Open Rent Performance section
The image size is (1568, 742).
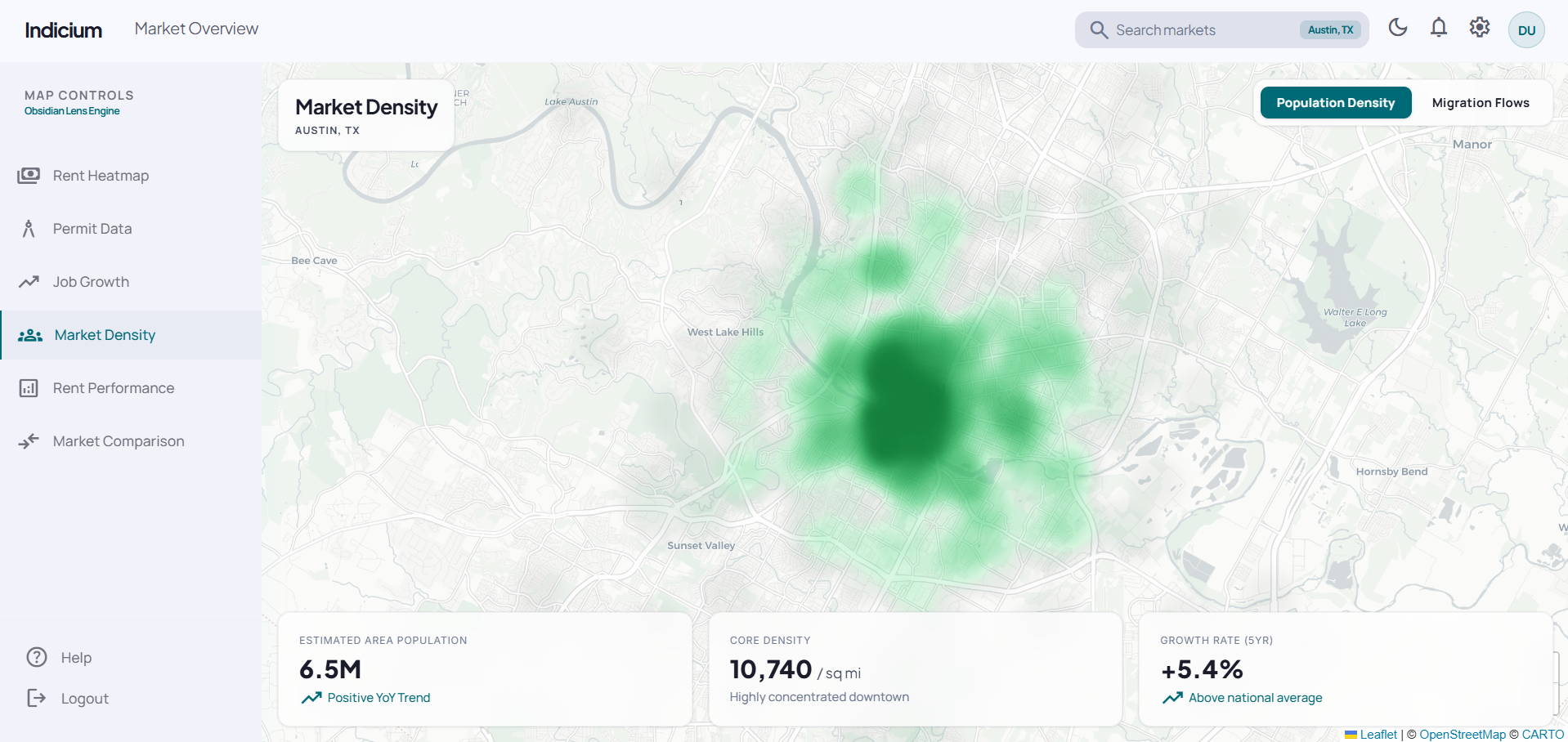[x=131, y=388]
